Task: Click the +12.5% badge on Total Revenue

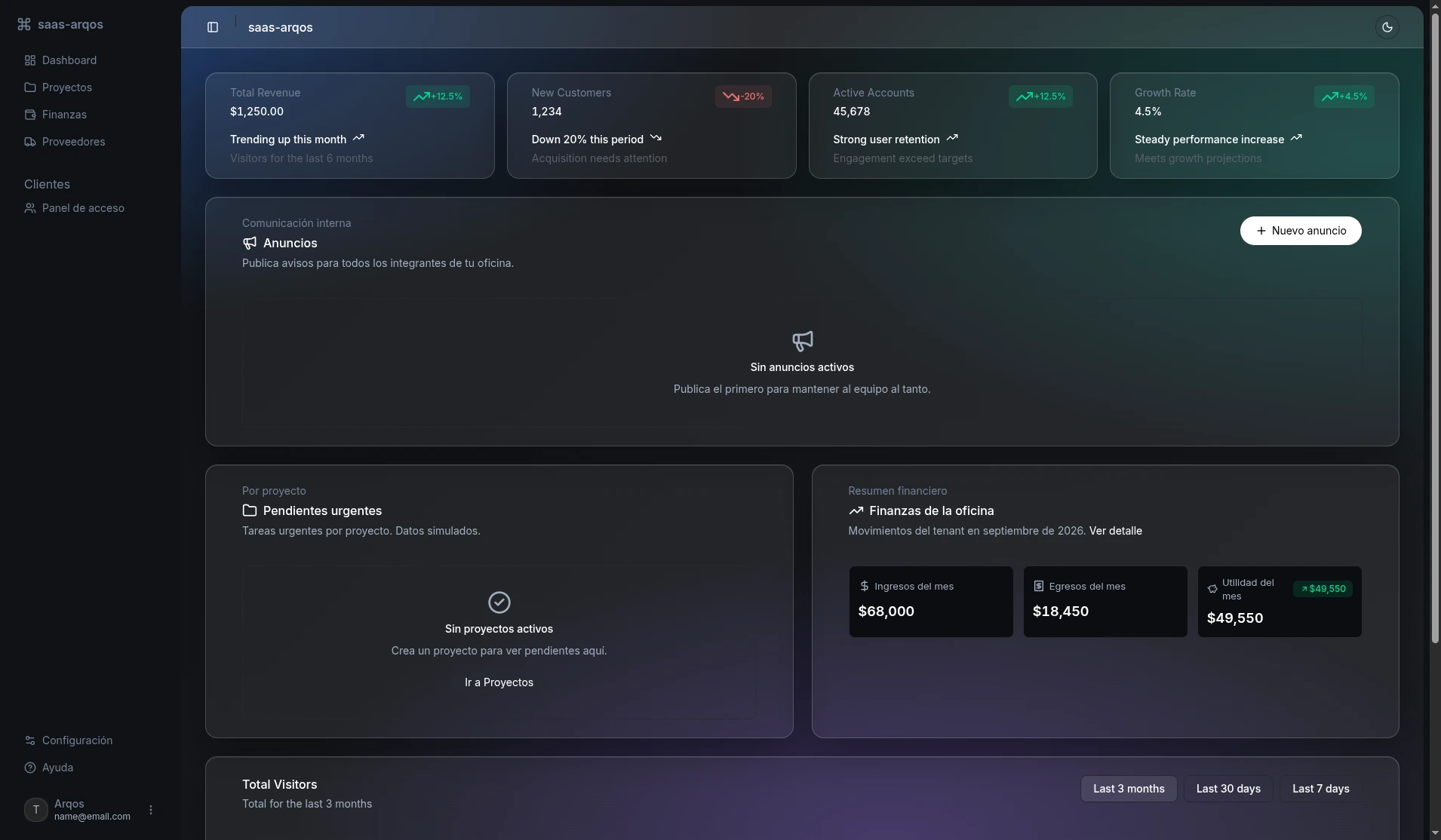Action: tap(438, 97)
